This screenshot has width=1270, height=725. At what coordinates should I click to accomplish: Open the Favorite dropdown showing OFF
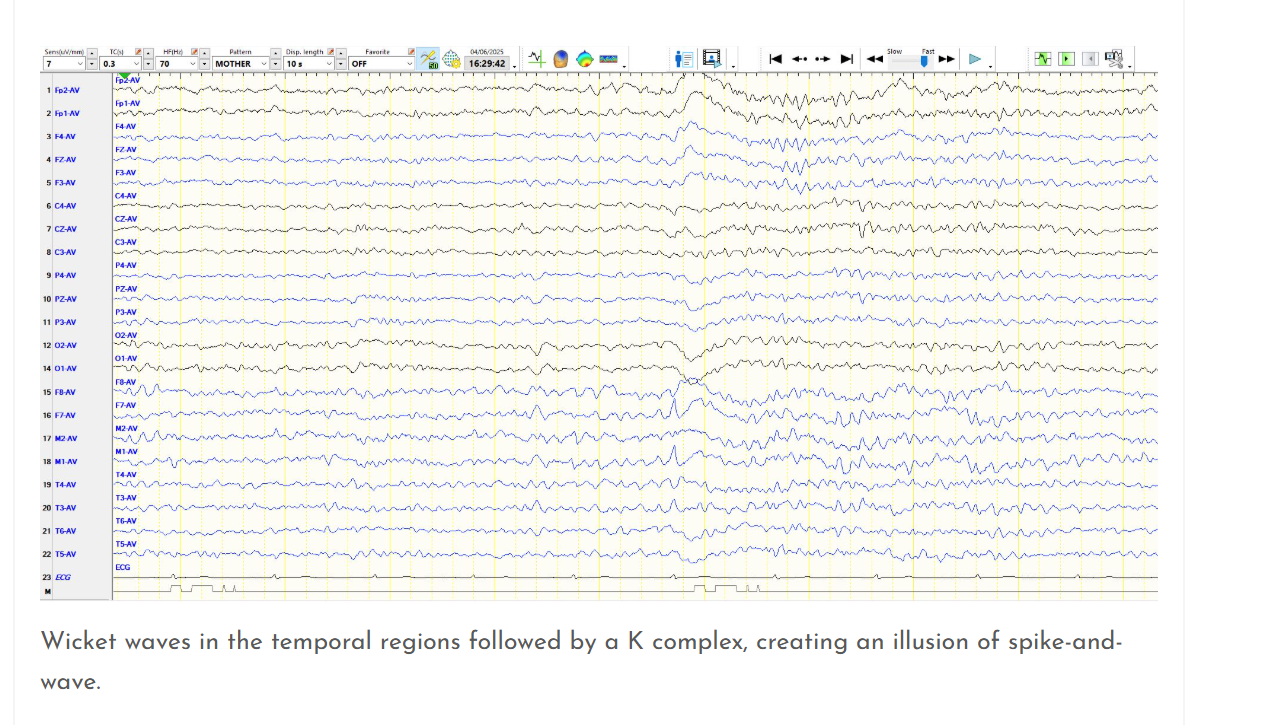pyautogui.click(x=381, y=64)
